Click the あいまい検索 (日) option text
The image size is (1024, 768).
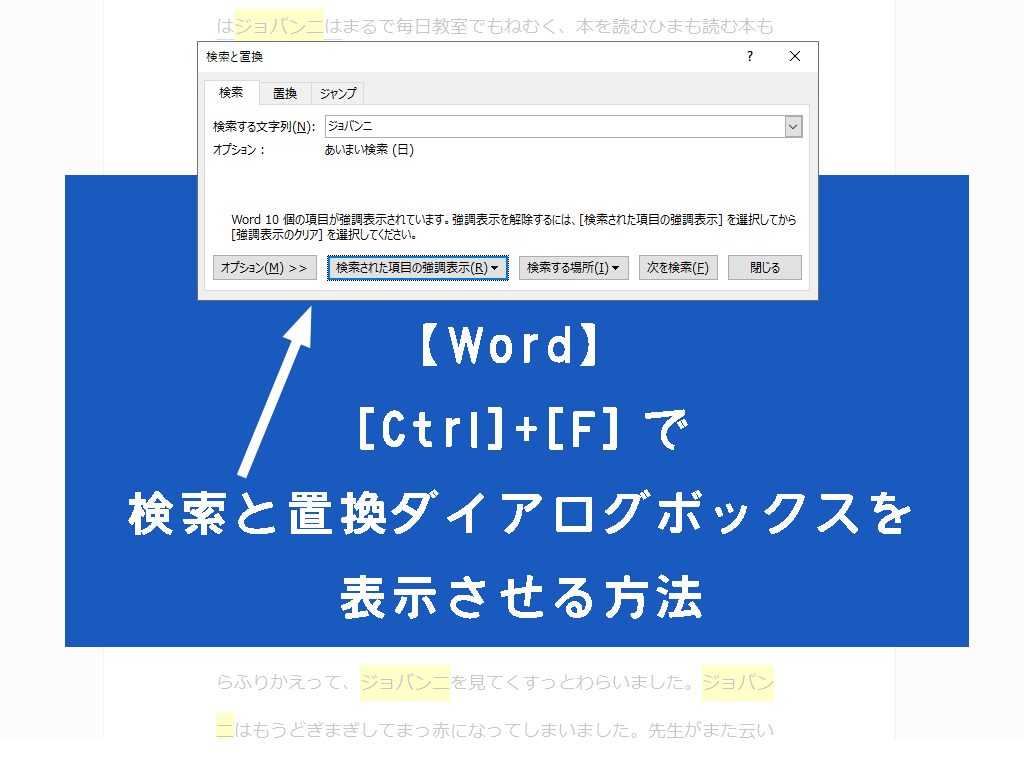point(369,150)
